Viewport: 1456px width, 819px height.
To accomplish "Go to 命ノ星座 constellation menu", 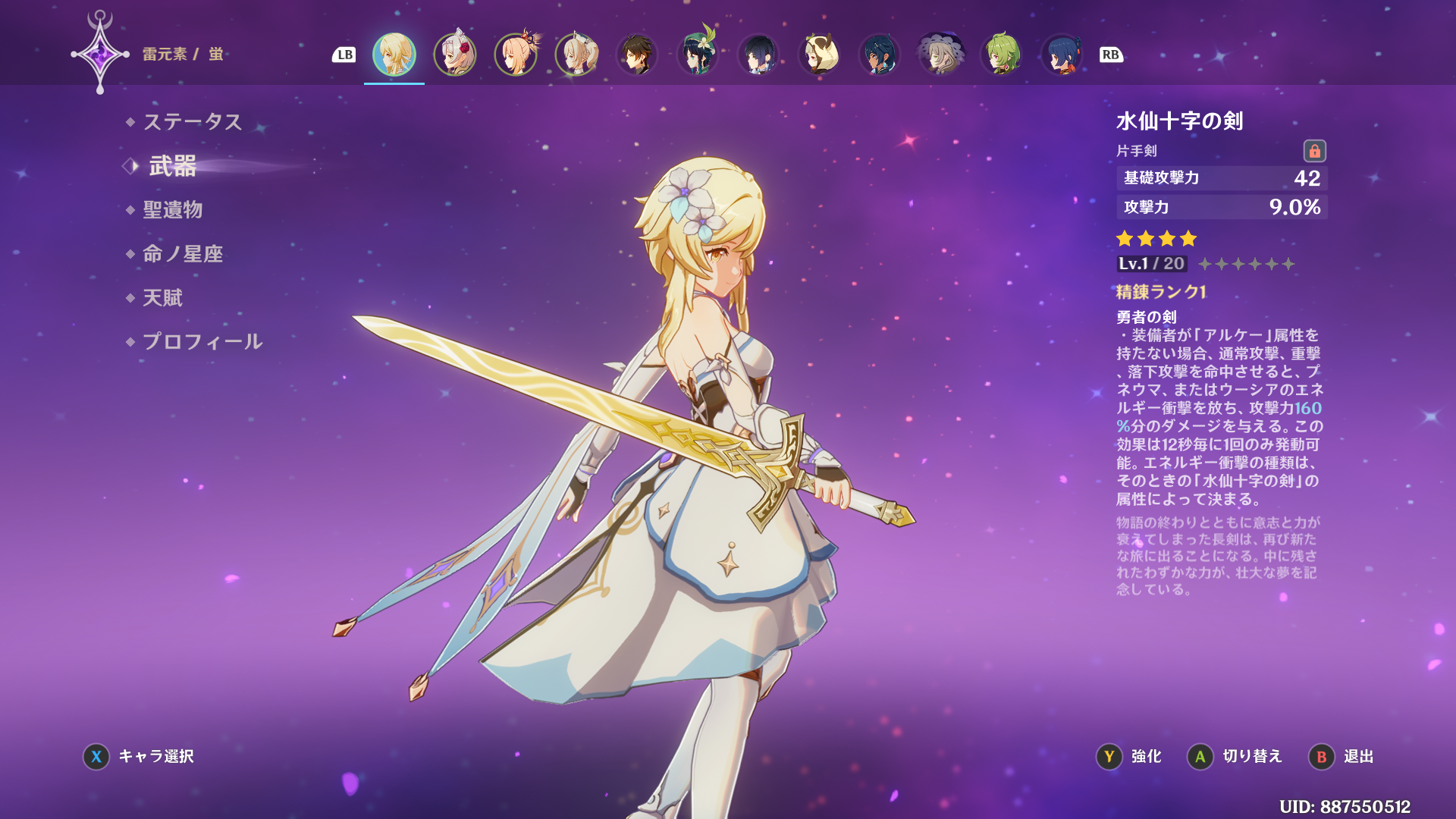I will pos(183,254).
